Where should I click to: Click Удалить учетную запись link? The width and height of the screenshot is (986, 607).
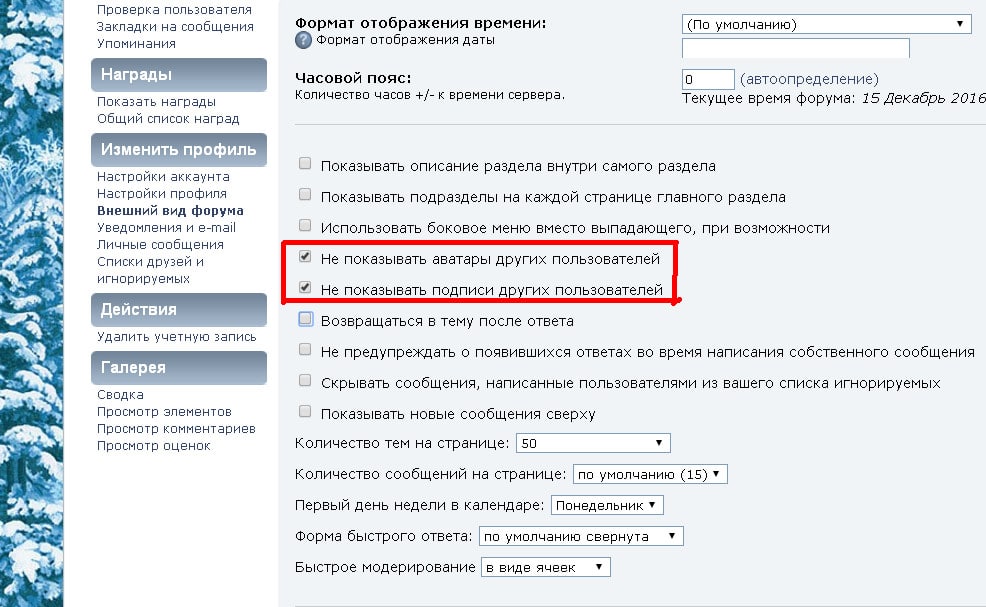[x=177, y=337]
